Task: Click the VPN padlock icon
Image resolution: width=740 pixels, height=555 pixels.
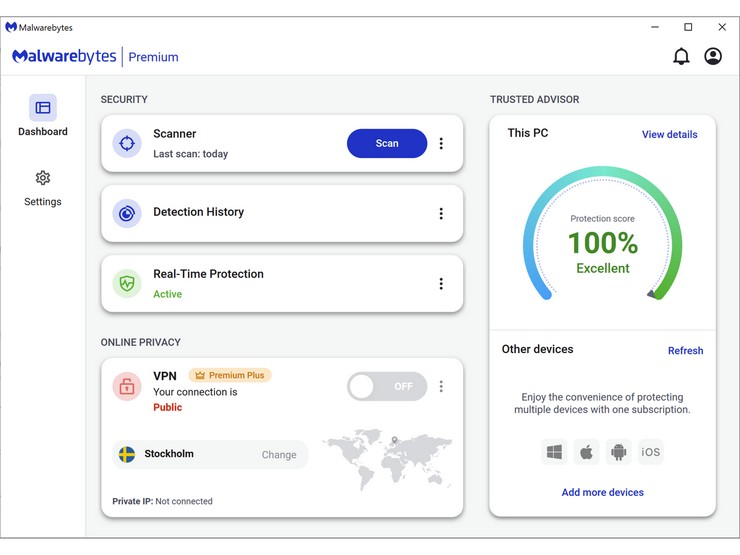Action: (x=127, y=387)
